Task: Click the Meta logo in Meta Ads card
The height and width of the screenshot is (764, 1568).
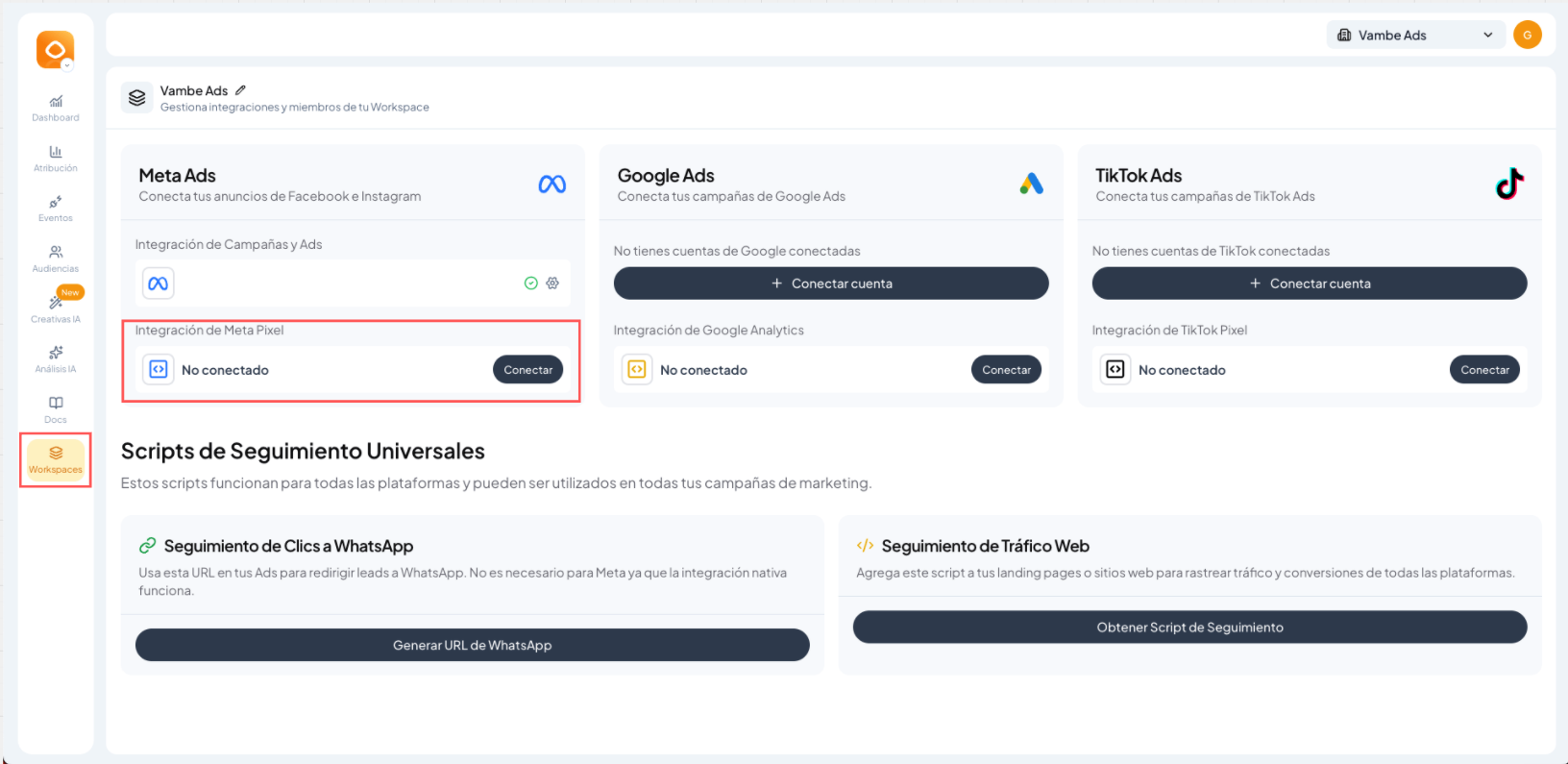Action: click(551, 184)
